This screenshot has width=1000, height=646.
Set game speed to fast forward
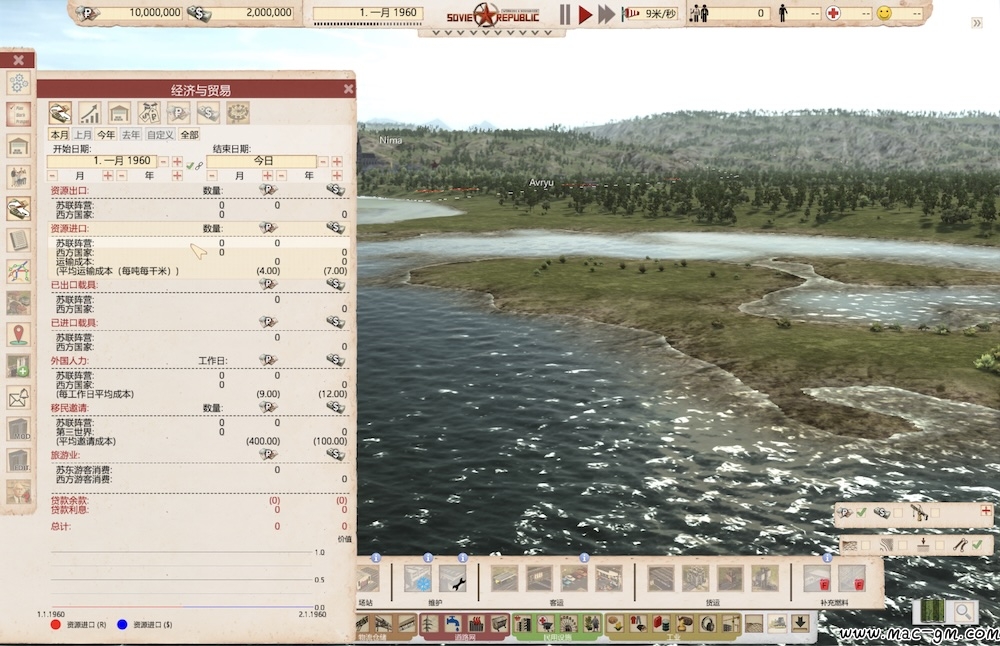[x=607, y=14]
